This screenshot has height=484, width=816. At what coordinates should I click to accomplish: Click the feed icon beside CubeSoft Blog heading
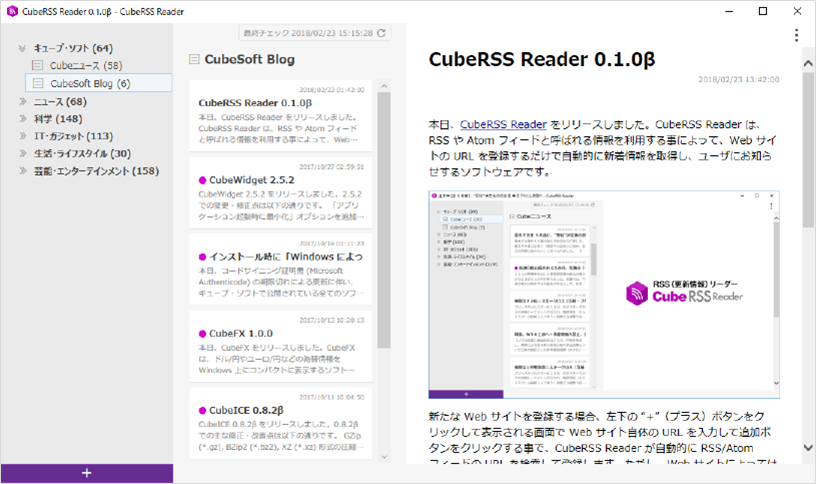coord(194,59)
